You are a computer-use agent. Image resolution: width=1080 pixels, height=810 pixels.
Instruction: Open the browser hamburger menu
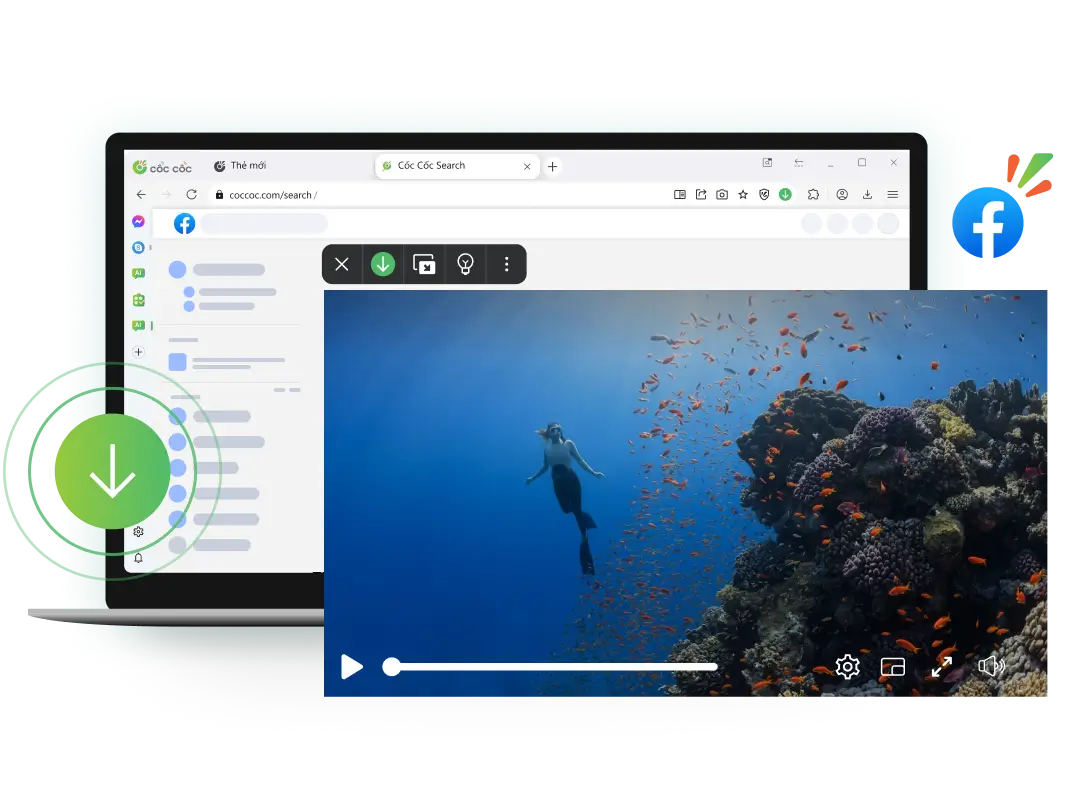coord(893,195)
